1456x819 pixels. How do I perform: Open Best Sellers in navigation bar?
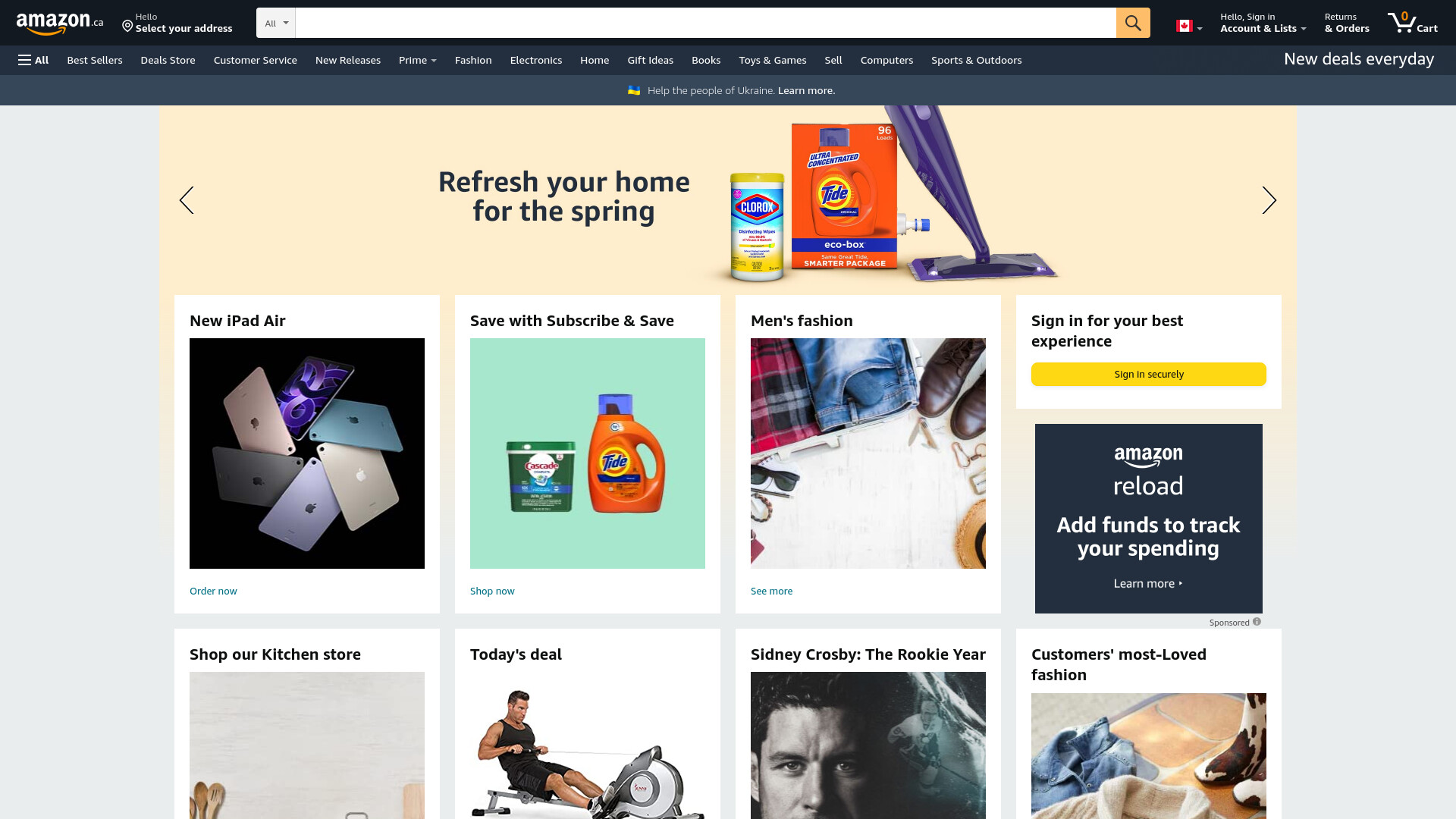(94, 60)
